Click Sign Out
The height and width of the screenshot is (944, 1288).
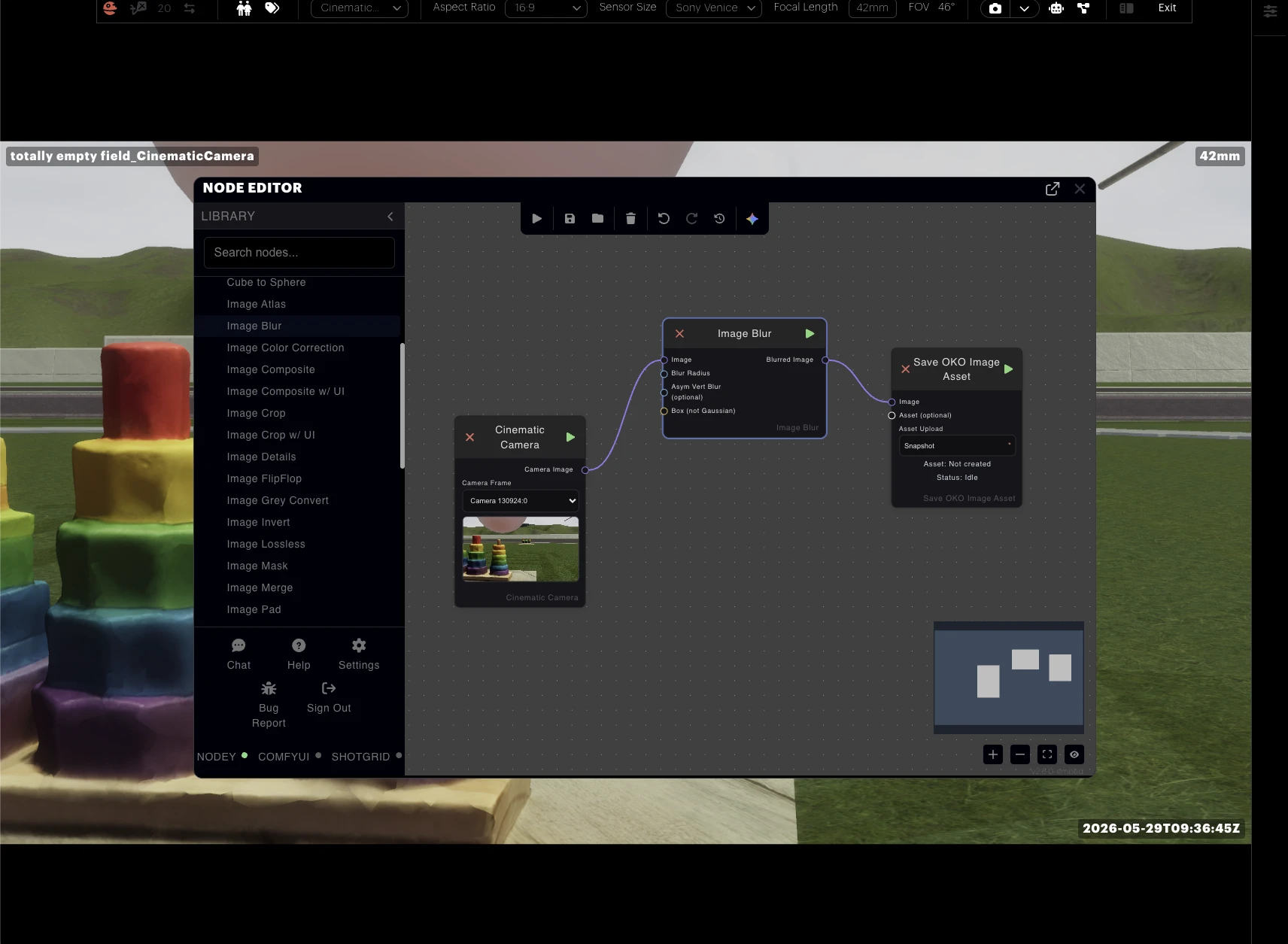click(329, 697)
